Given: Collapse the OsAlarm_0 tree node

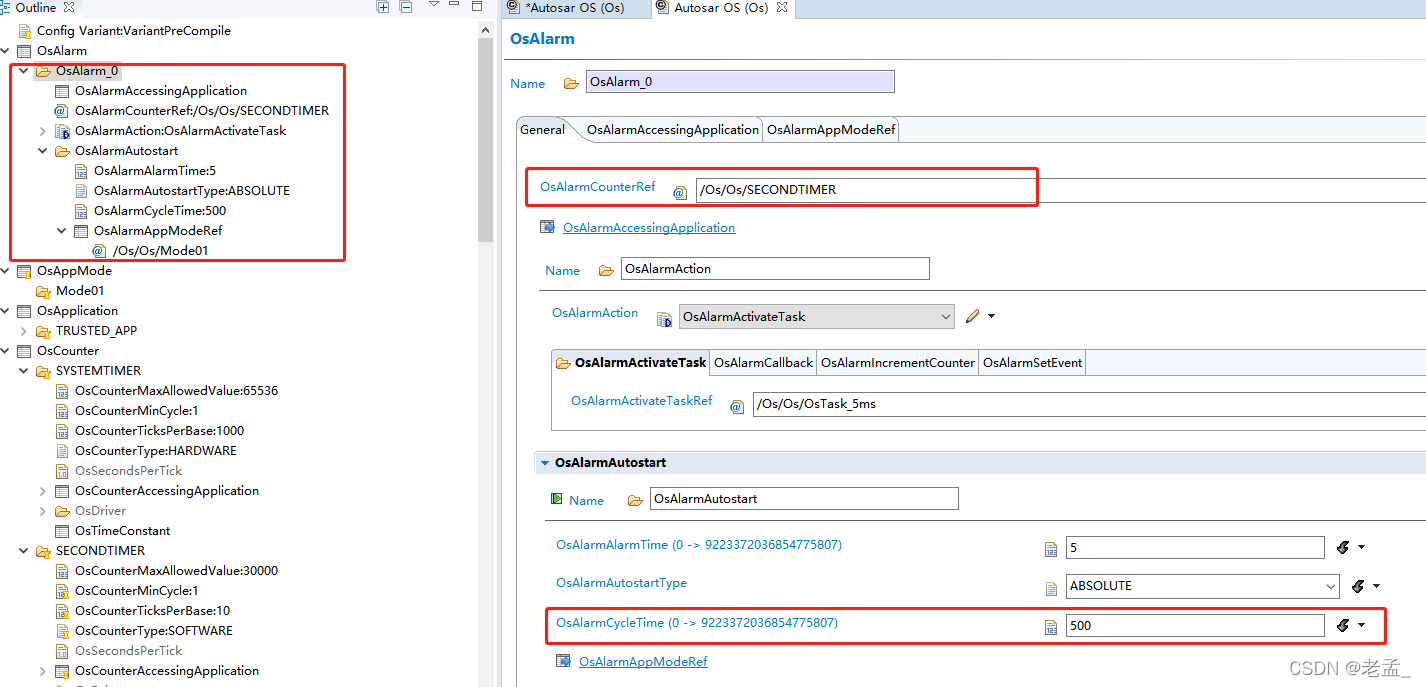Looking at the screenshot, I should (x=23, y=71).
